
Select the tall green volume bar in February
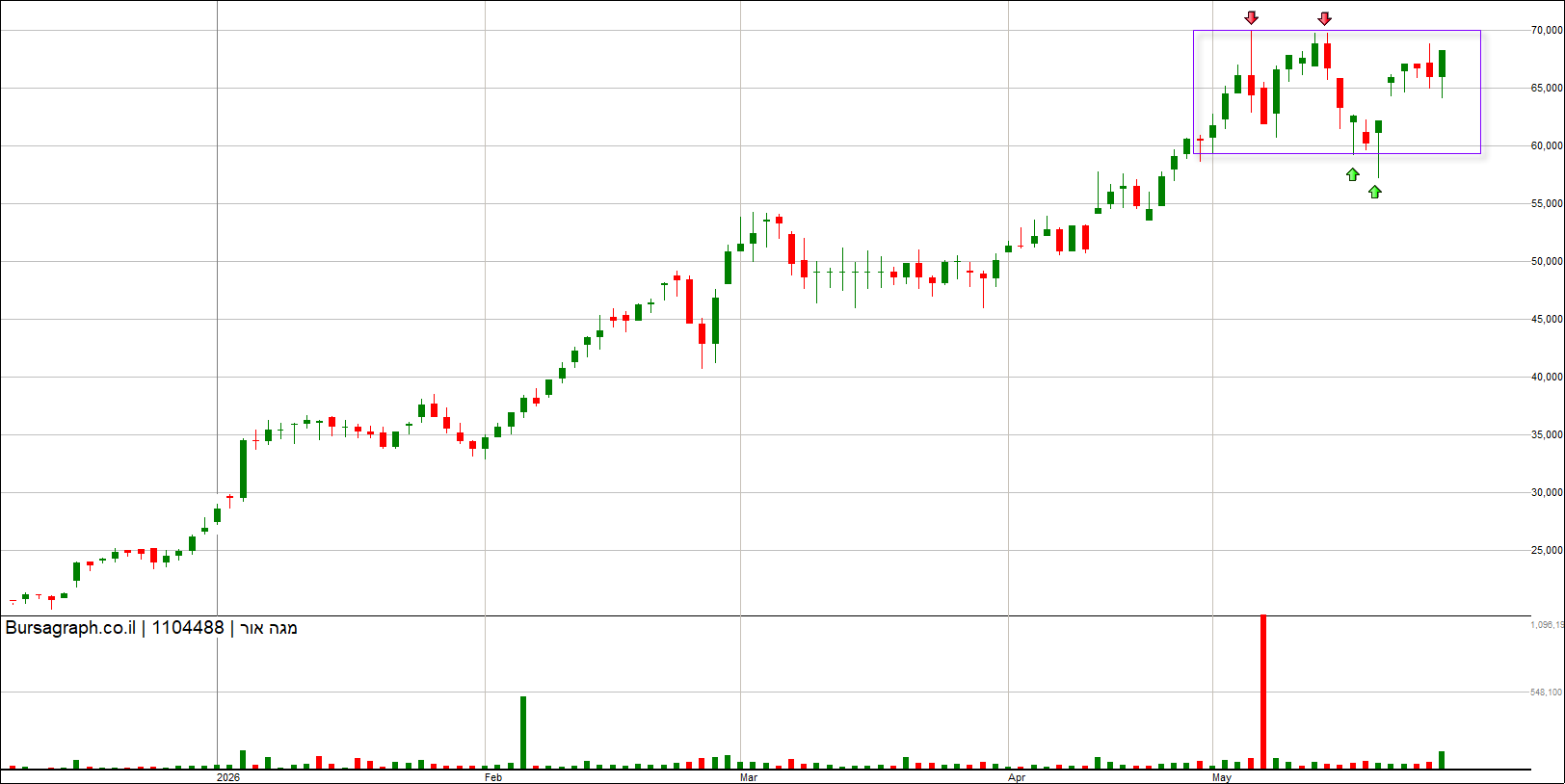tap(523, 732)
